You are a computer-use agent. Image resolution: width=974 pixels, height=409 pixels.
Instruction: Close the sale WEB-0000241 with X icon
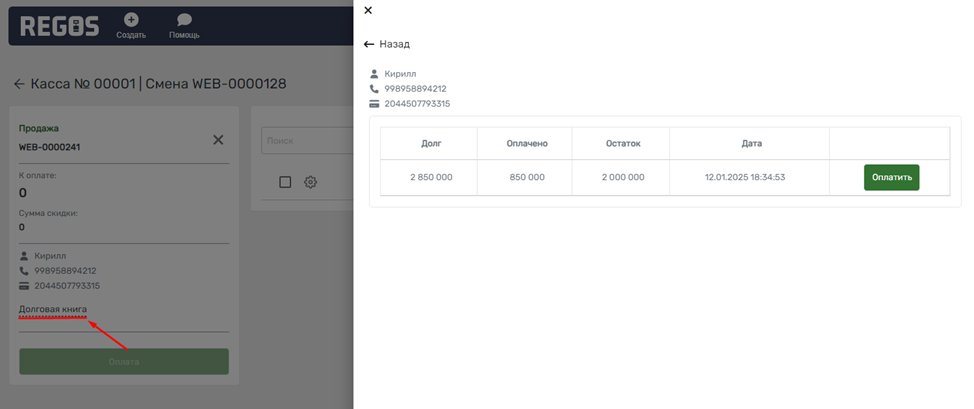(x=218, y=140)
